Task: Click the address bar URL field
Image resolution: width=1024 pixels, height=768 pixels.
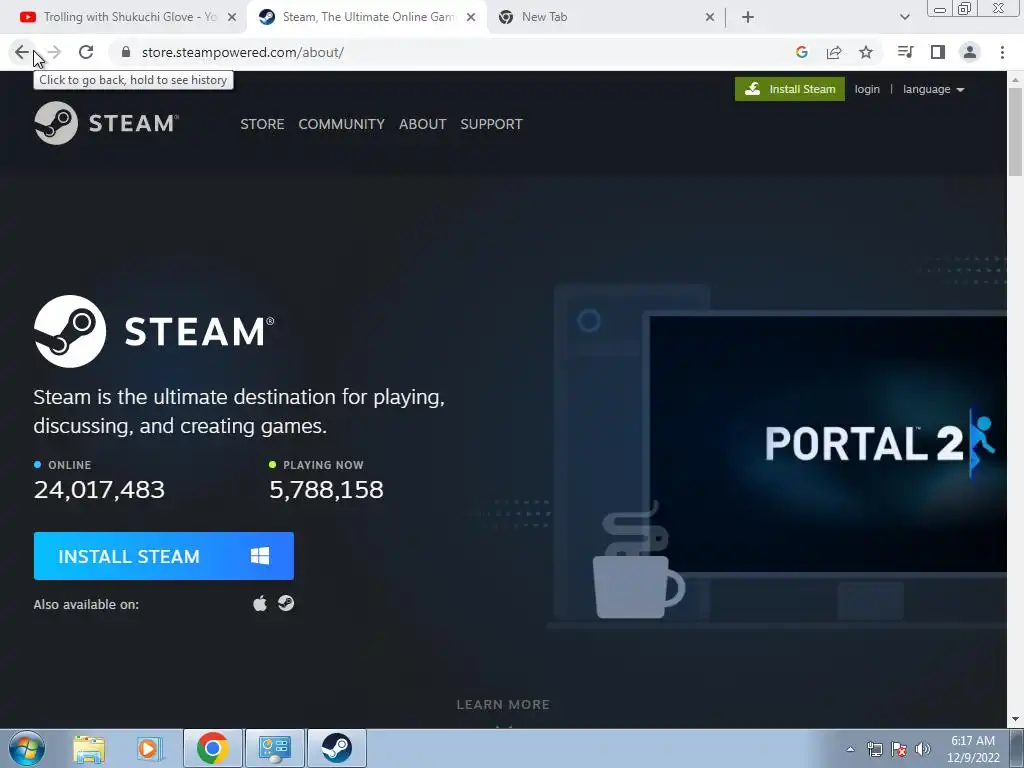Action: [451, 52]
